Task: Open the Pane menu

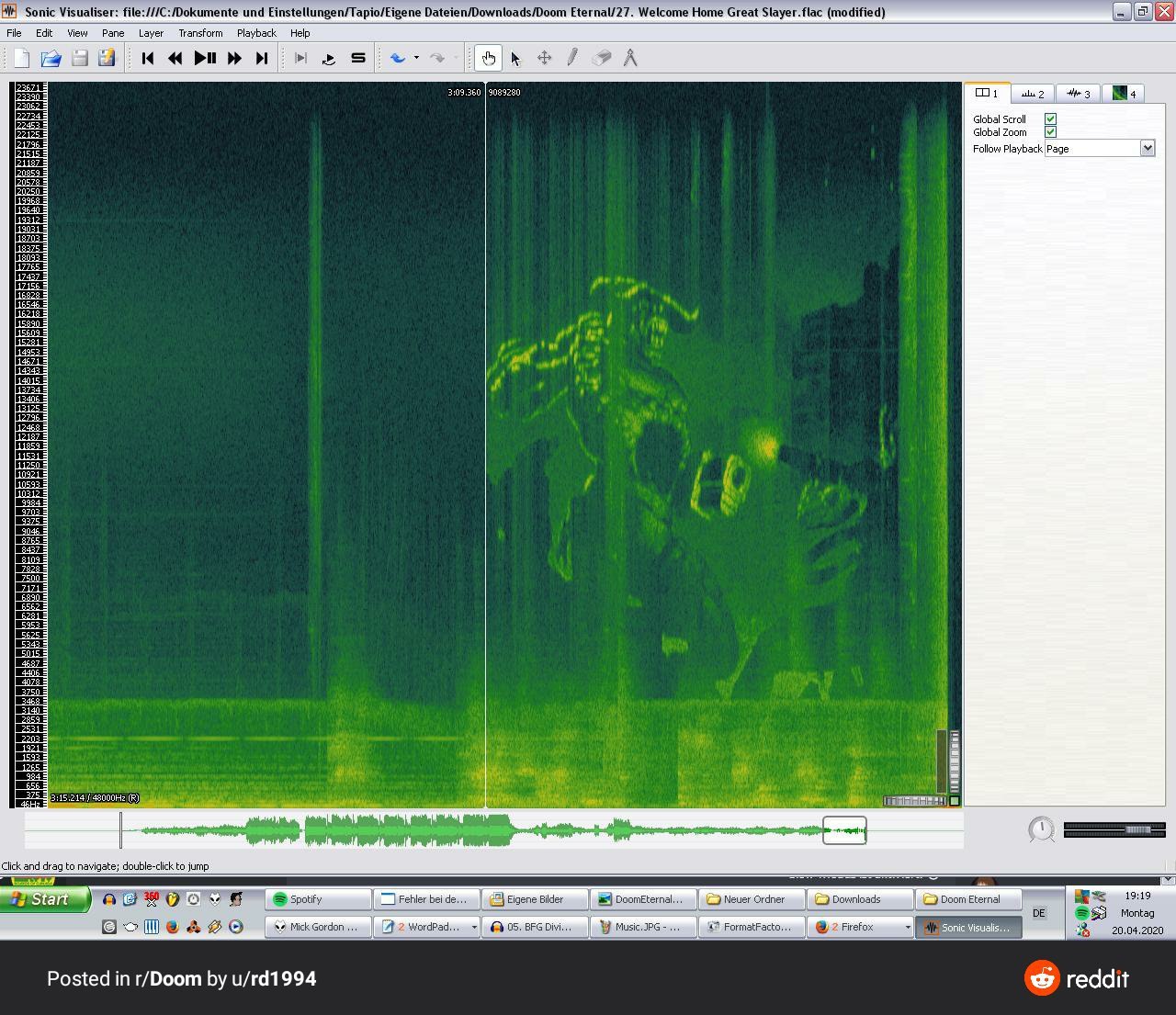Action: pyautogui.click(x=113, y=33)
